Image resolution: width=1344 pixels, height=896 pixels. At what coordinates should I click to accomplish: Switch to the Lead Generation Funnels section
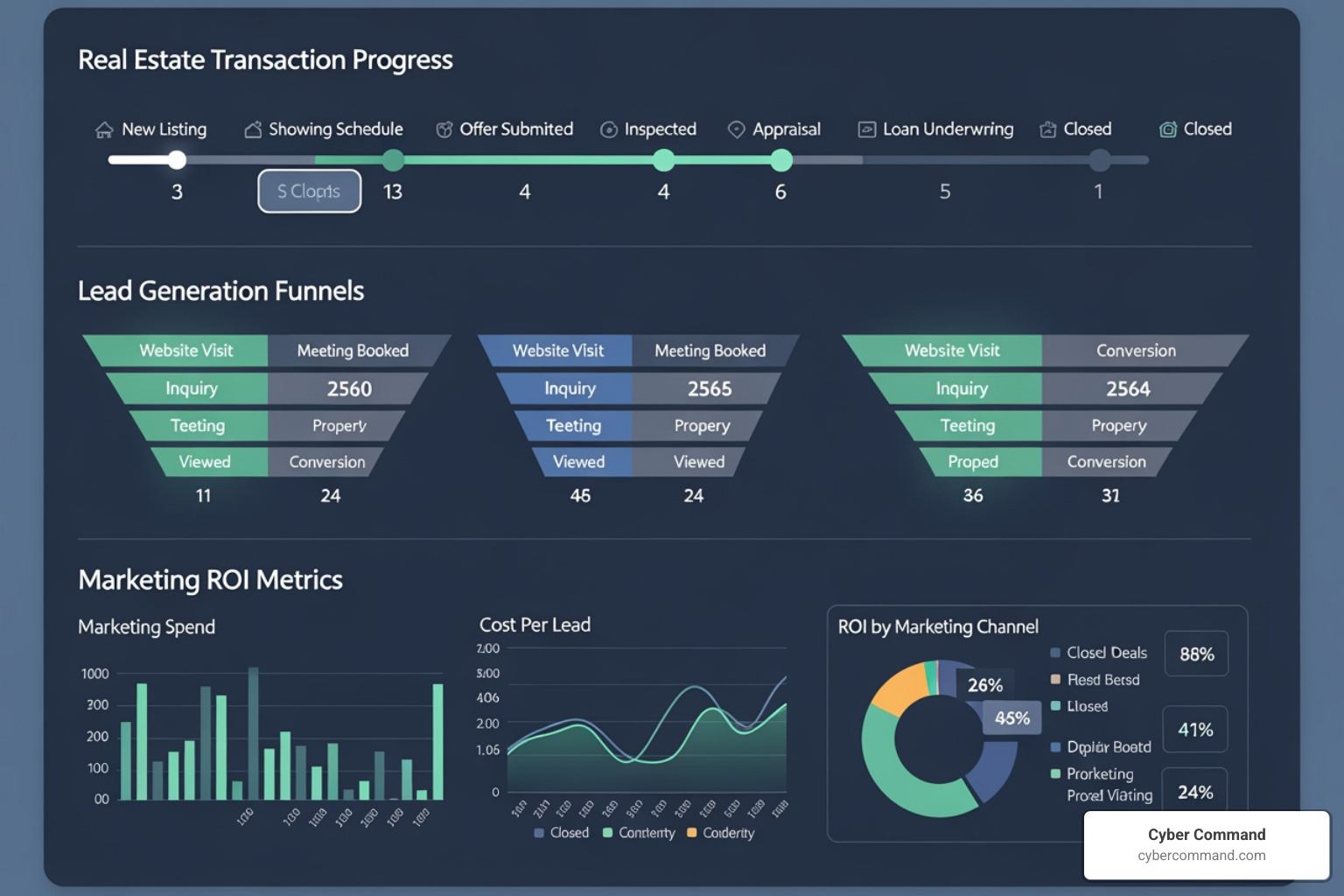[x=220, y=290]
